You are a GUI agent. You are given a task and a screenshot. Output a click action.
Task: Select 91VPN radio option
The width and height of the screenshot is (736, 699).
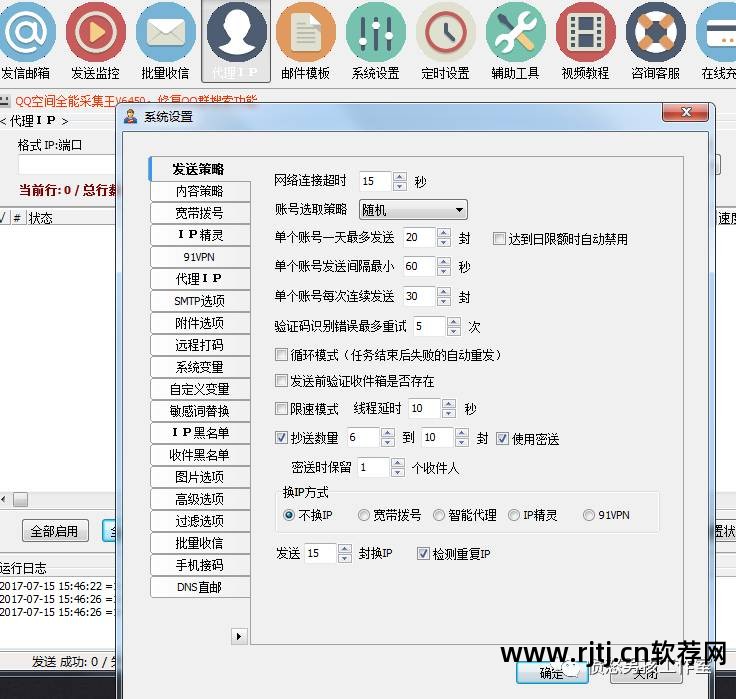pos(589,515)
